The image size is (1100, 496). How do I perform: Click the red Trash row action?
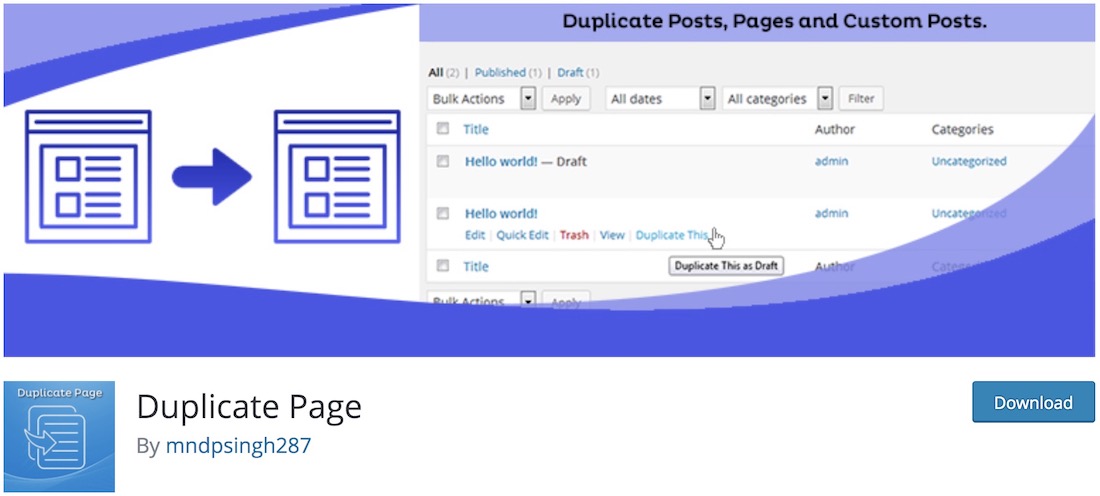(x=574, y=235)
